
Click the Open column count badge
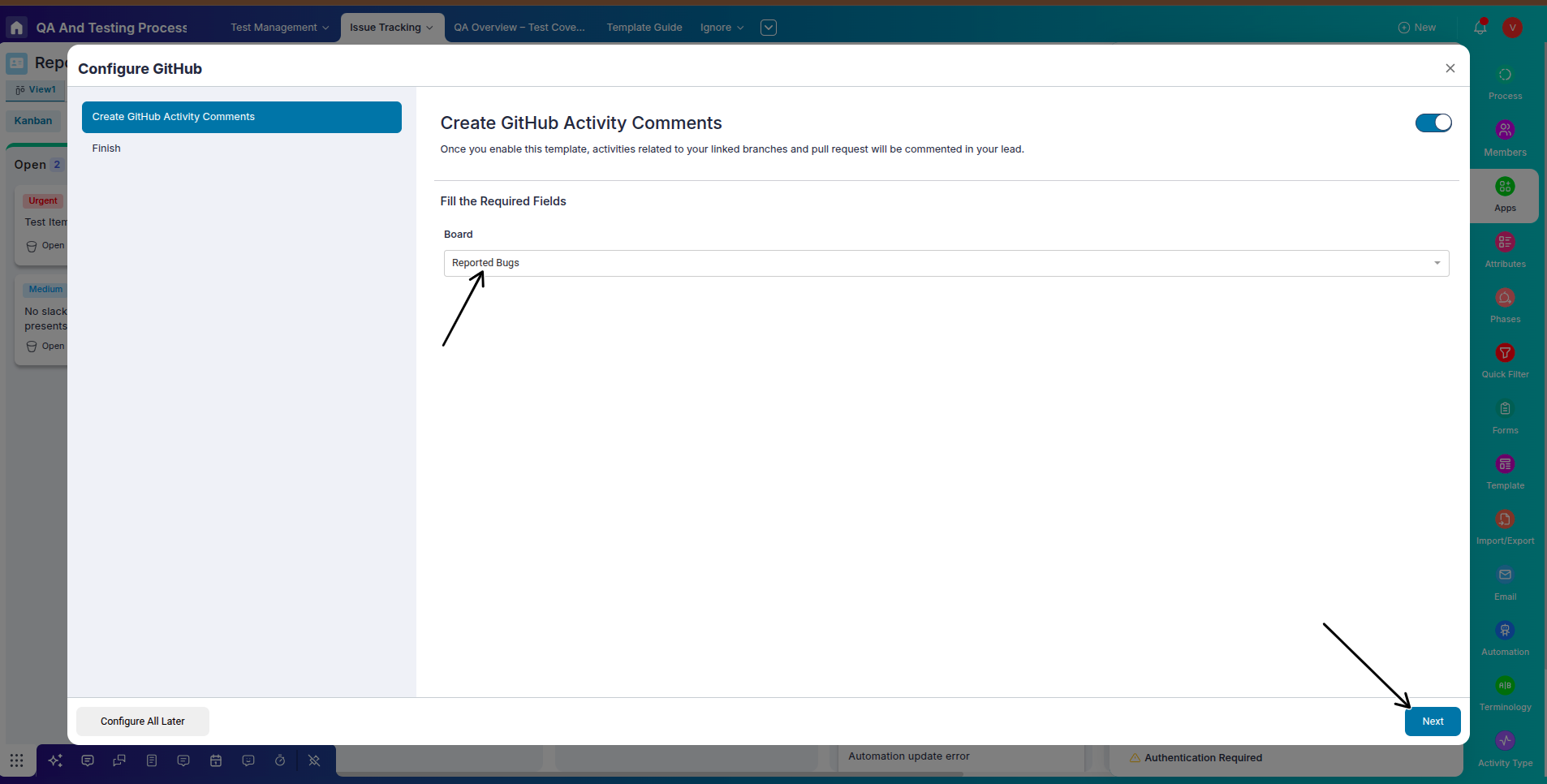(57, 165)
